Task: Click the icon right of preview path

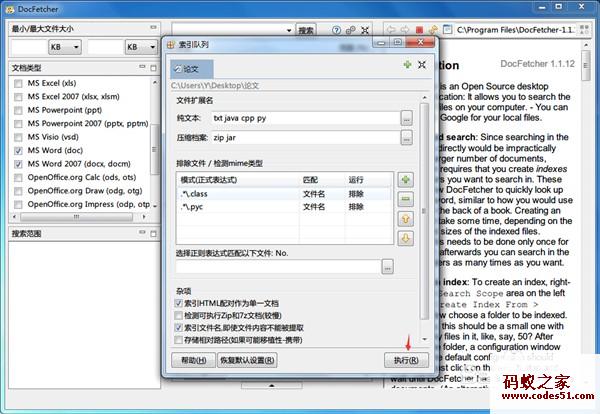Action: [x=584, y=29]
